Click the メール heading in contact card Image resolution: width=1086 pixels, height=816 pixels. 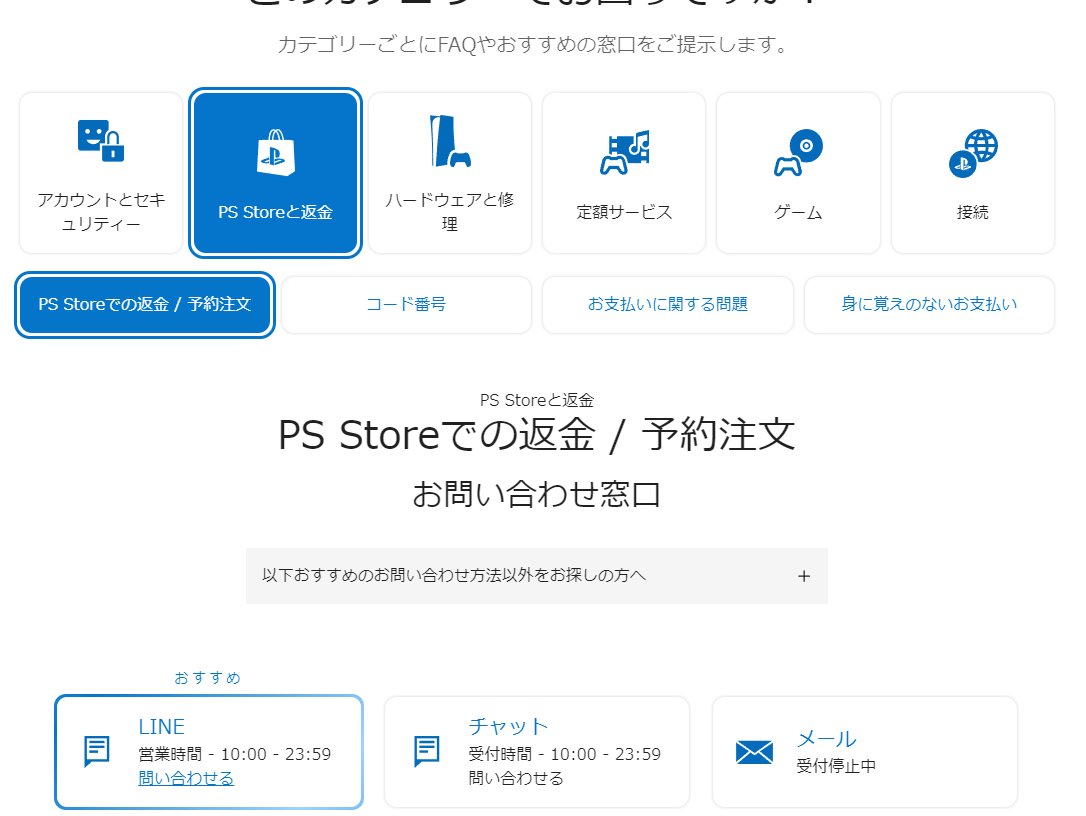pyautogui.click(x=826, y=739)
